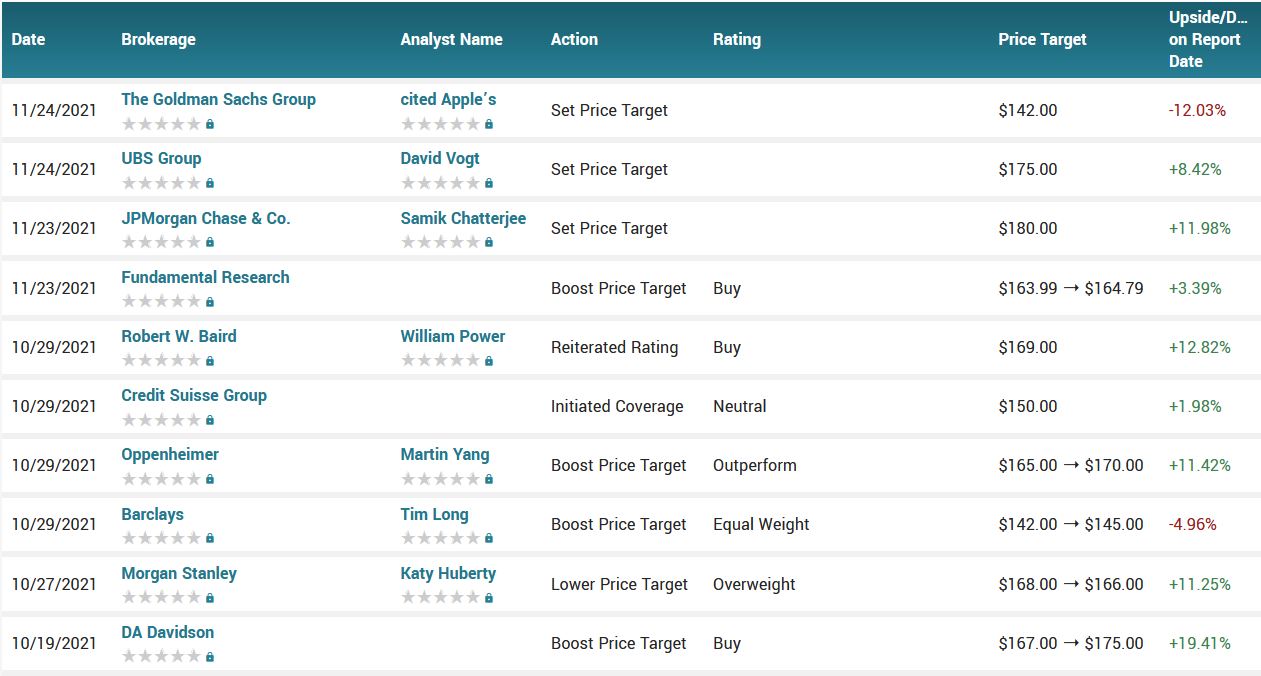Screen dimensions: 1261x676
Task: Click the lock icon under JPMorgan Chase & Co.
Action: (x=210, y=243)
